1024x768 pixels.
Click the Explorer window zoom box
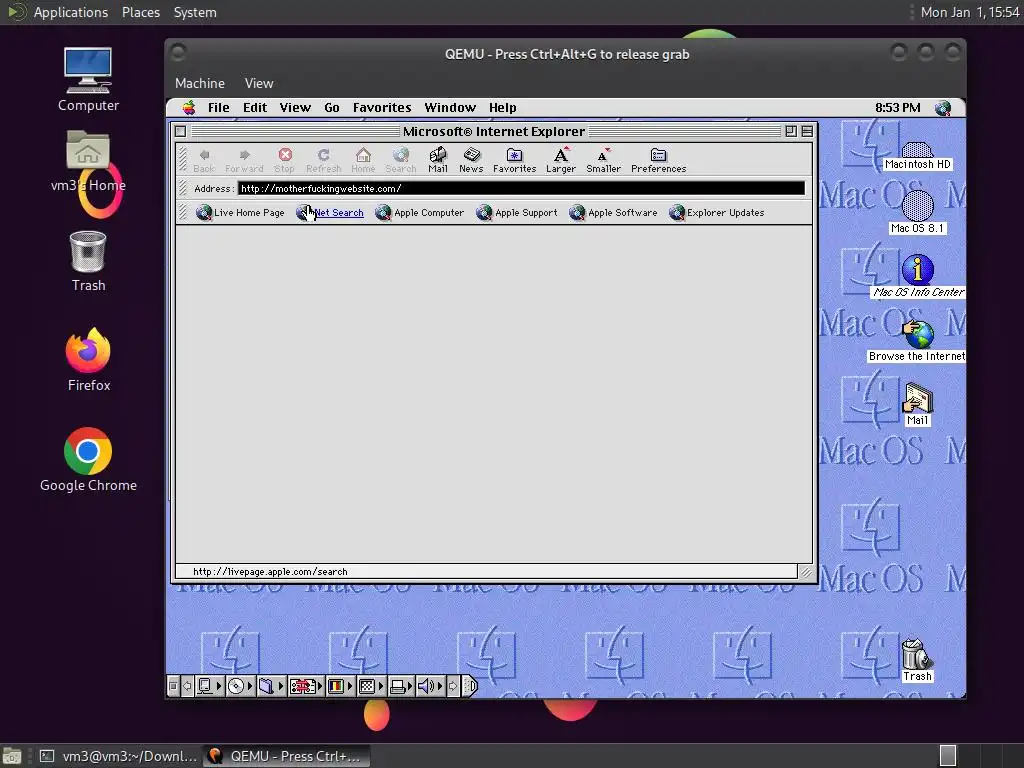click(x=791, y=131)
